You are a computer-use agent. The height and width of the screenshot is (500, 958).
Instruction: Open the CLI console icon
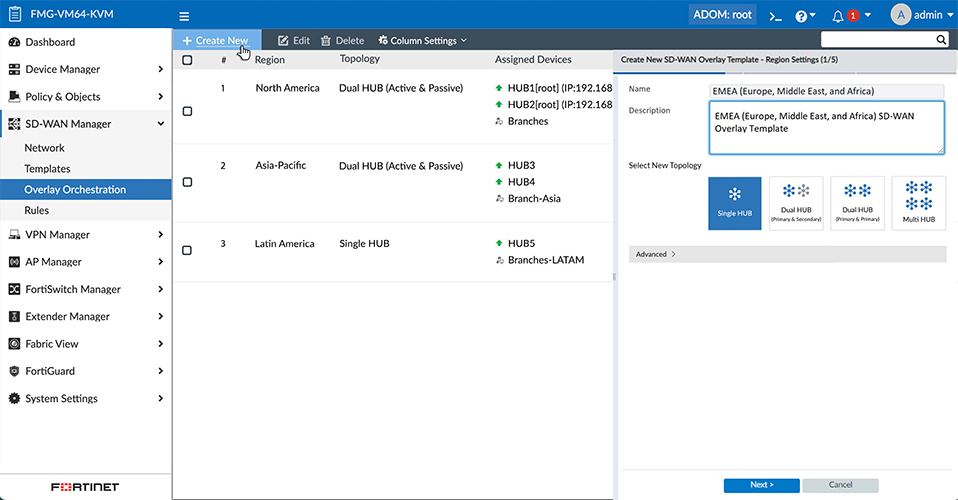pos(775,17)
